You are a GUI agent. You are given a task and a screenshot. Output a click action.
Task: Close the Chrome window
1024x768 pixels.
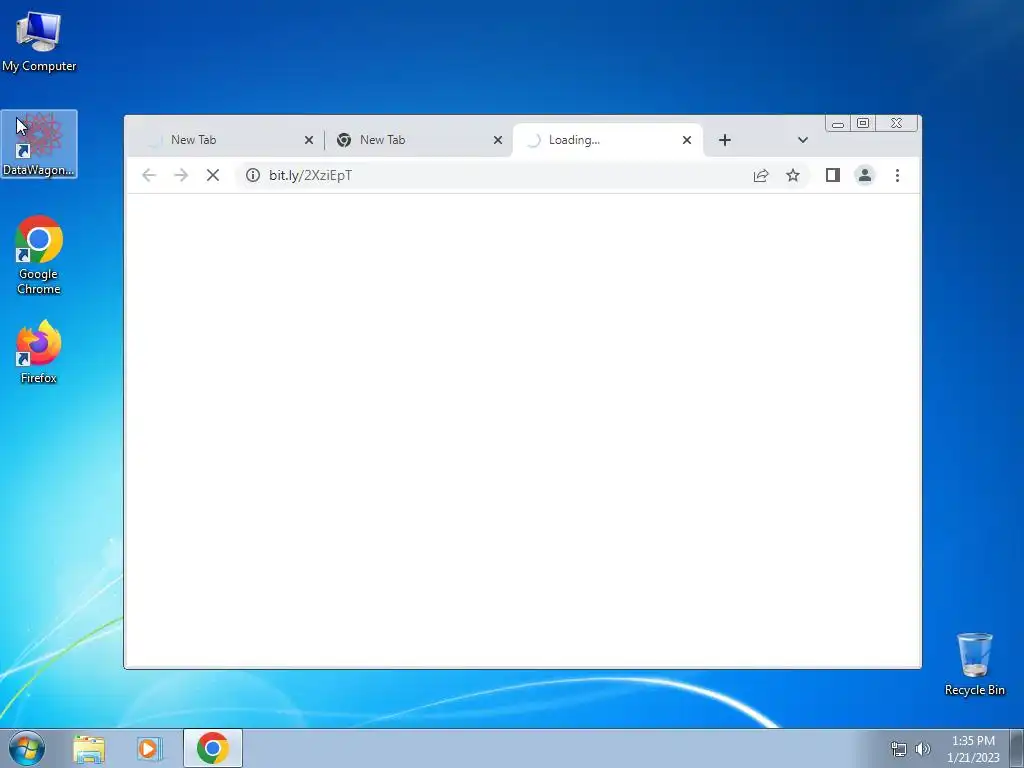coord(897,123)
